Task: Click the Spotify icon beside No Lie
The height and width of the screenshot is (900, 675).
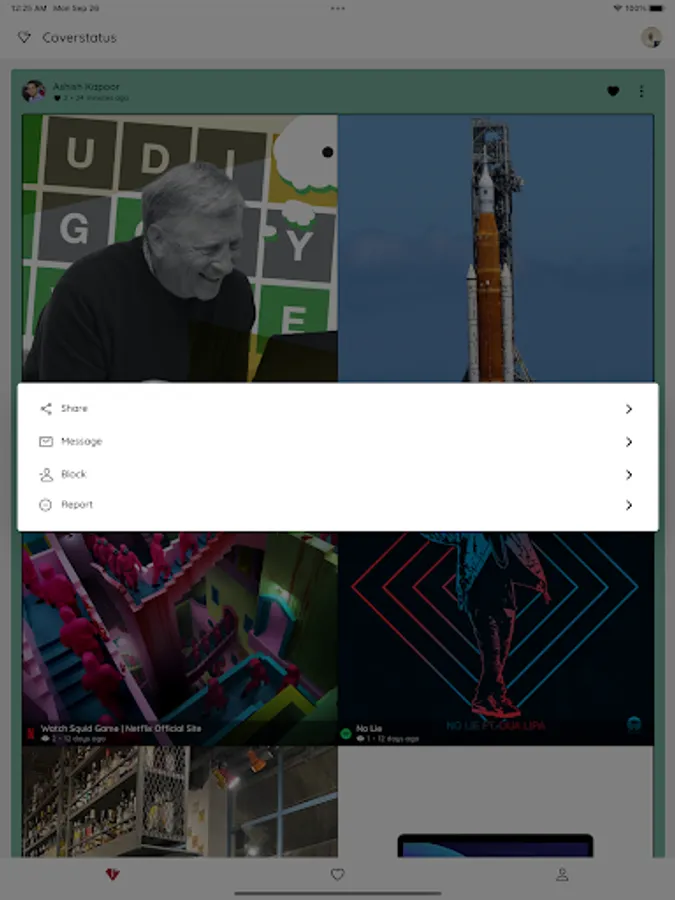Action: 346,733
